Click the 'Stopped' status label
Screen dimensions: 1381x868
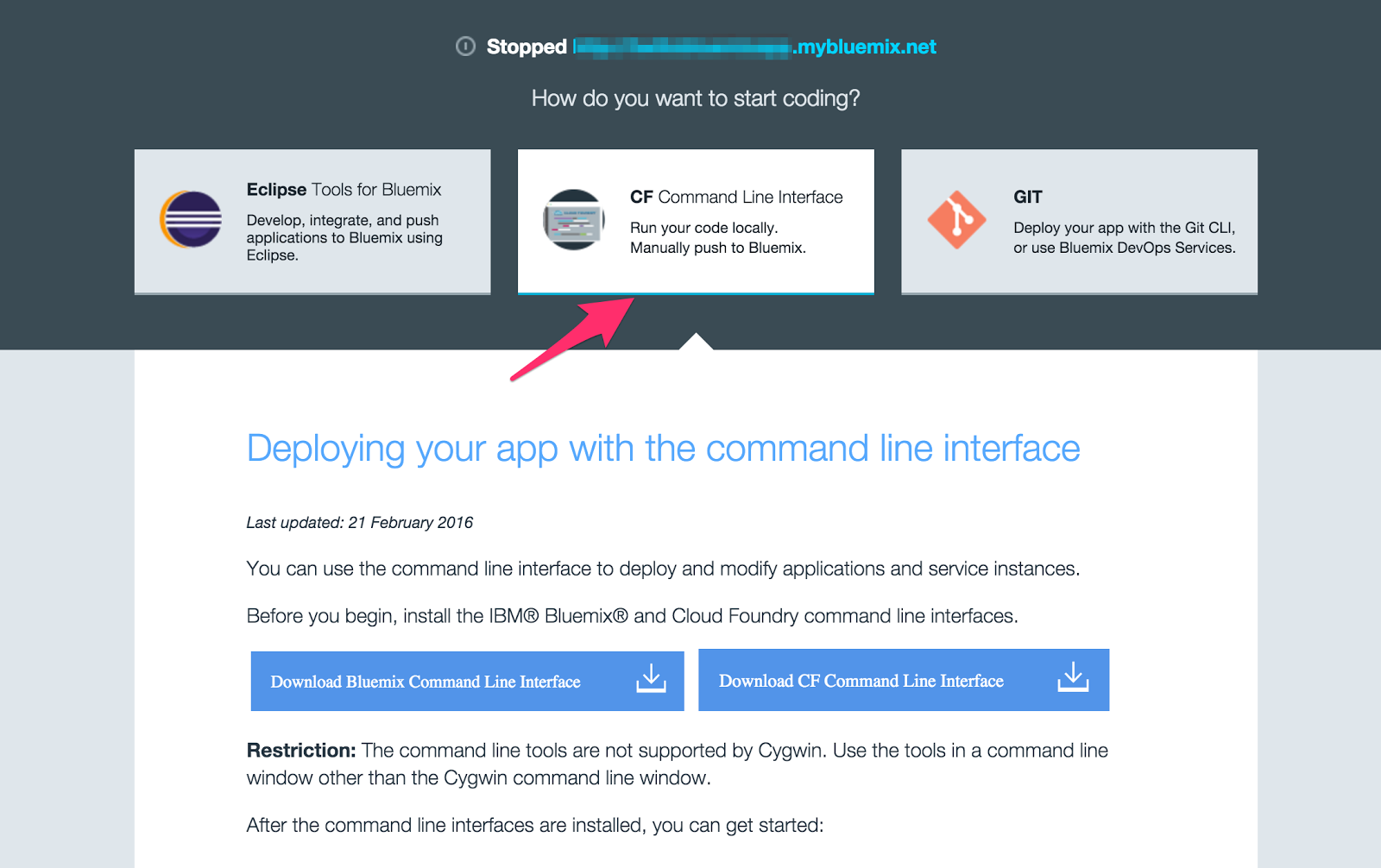pyautogui.click(x=527, y=47)
